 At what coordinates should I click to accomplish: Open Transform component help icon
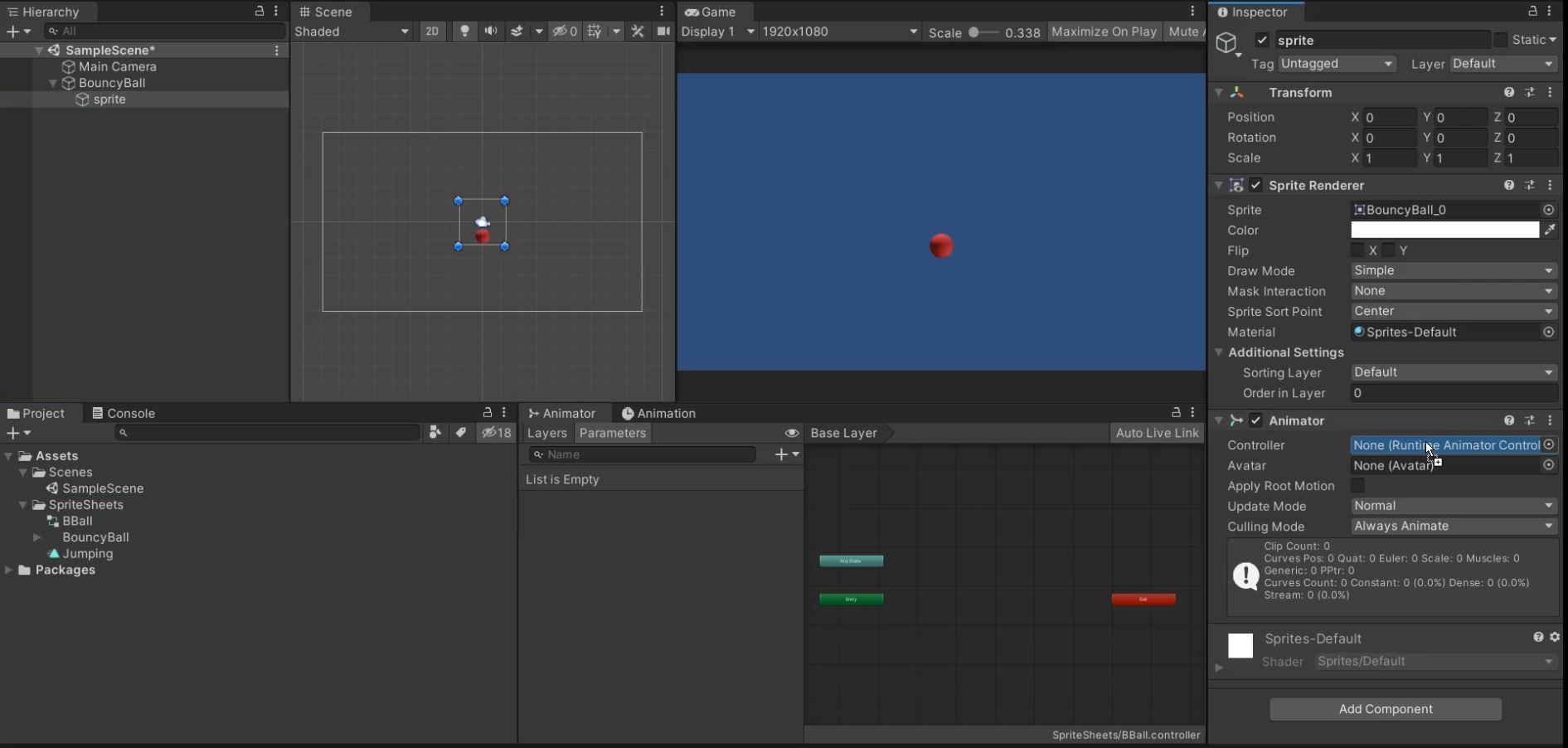1508,93
